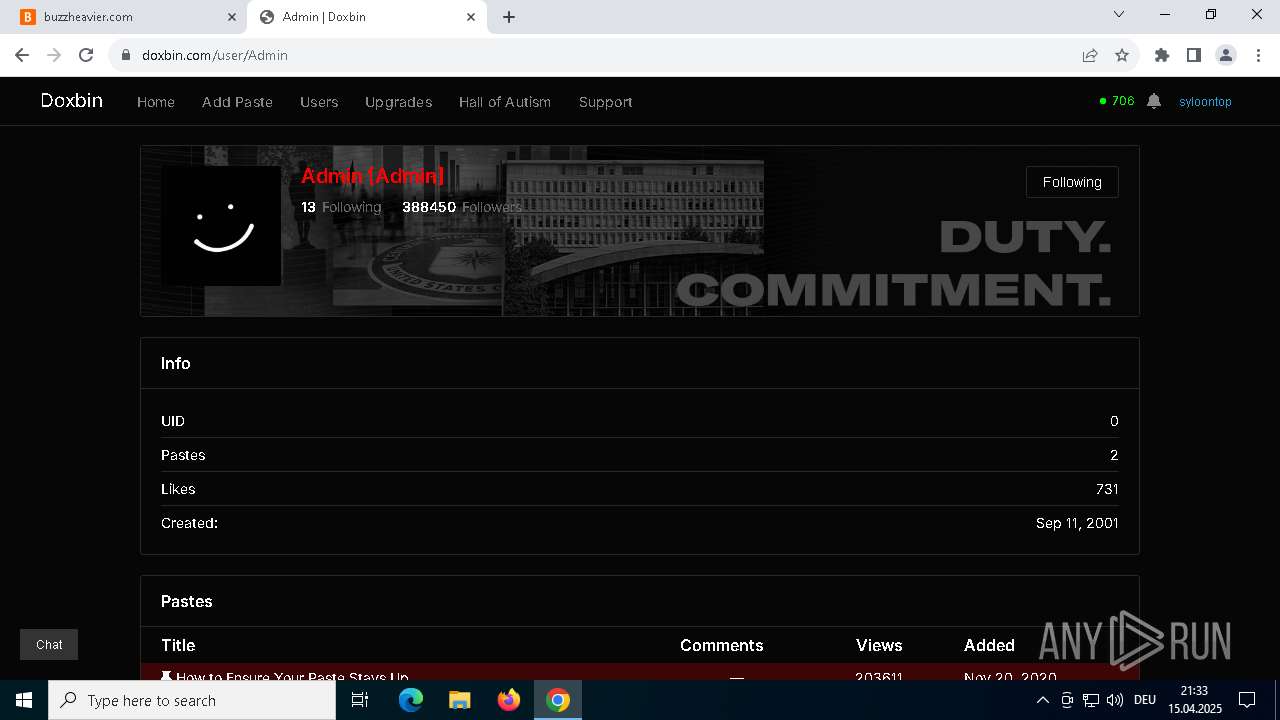Screen dimensions: 1280x720
Task: Click the Following button on profile
Action: pos(1072,182)
